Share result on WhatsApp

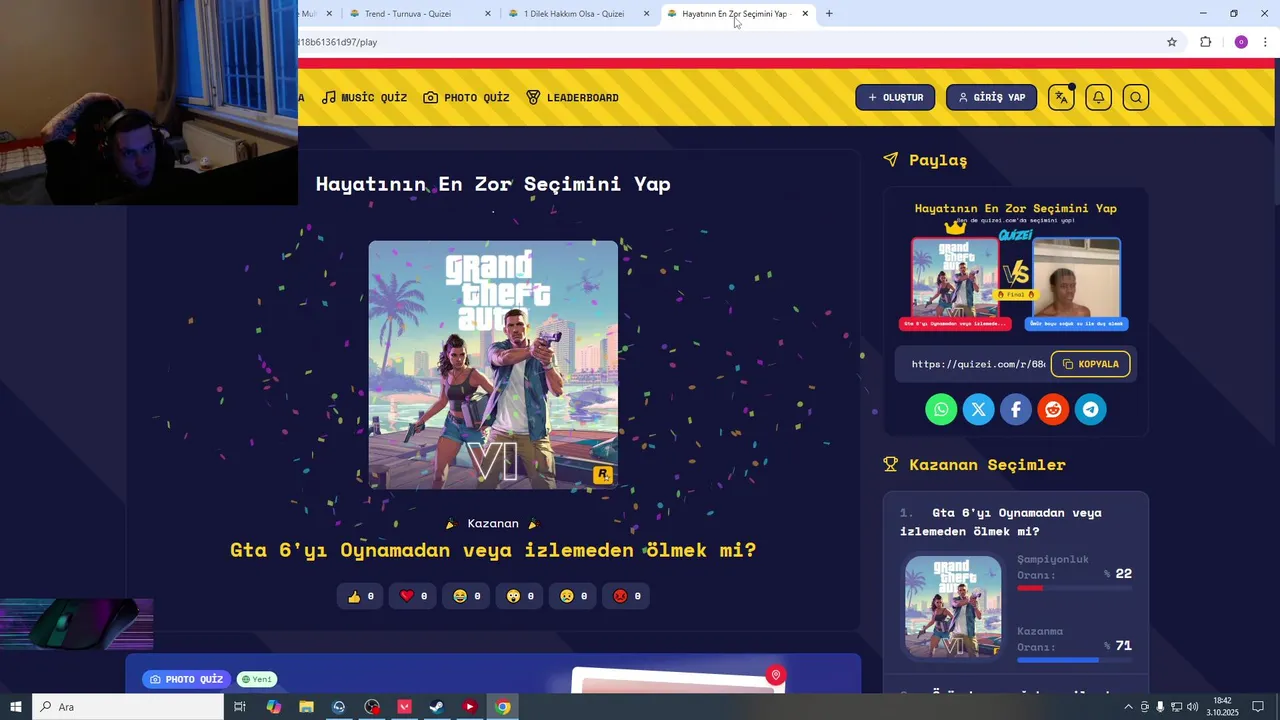941,409
